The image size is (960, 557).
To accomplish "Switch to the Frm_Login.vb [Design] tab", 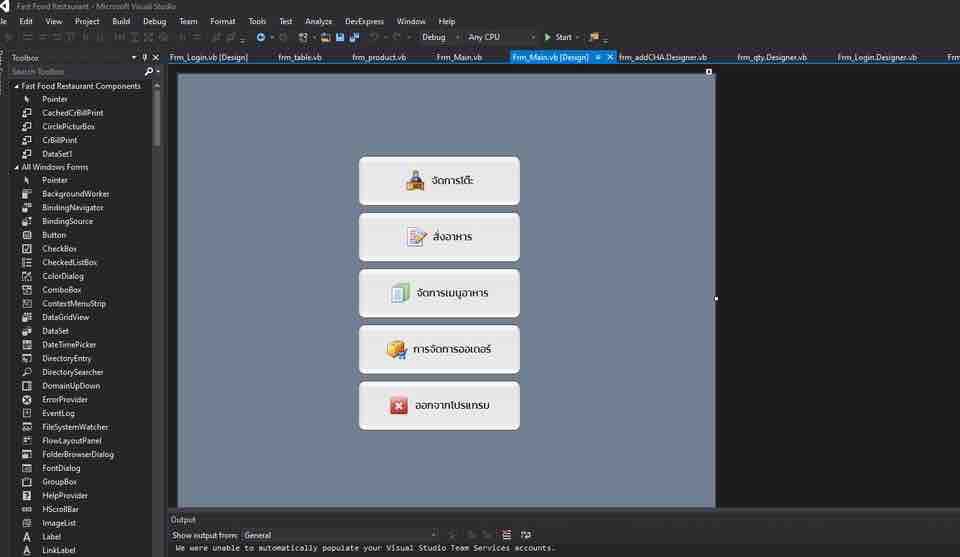I will coord(209,58).
